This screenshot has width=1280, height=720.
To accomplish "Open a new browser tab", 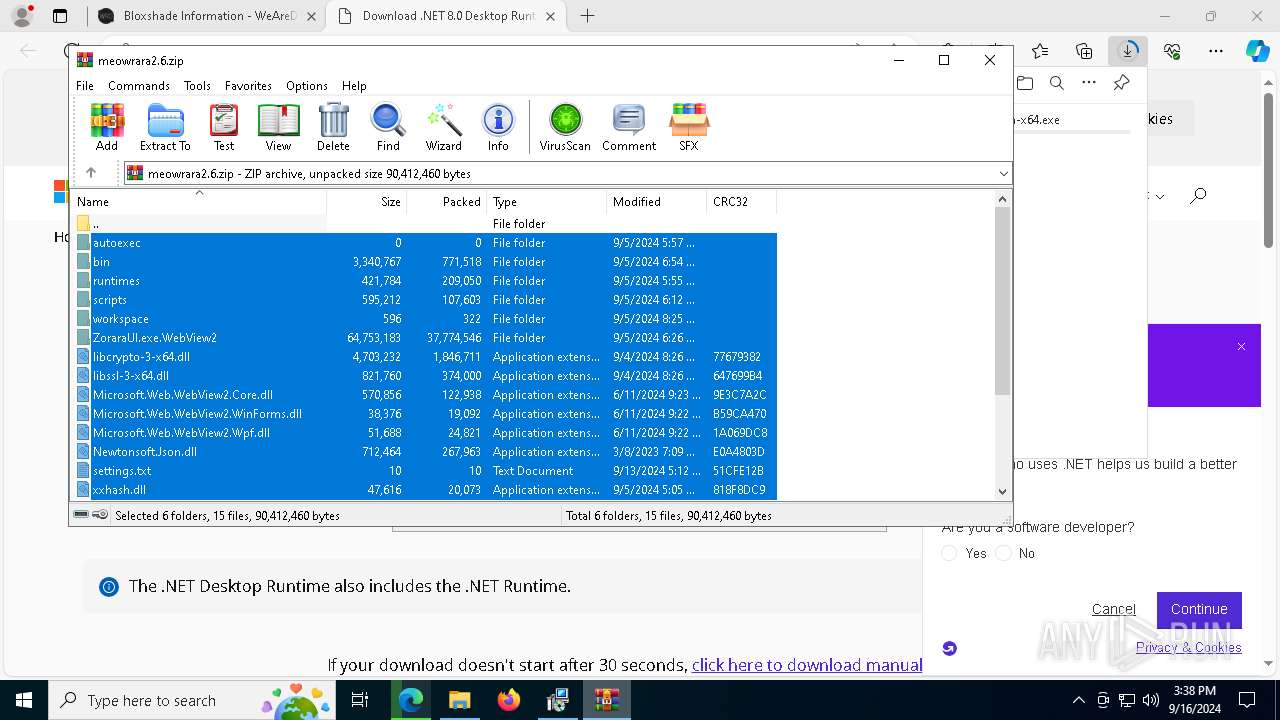I will coord(587,16).
